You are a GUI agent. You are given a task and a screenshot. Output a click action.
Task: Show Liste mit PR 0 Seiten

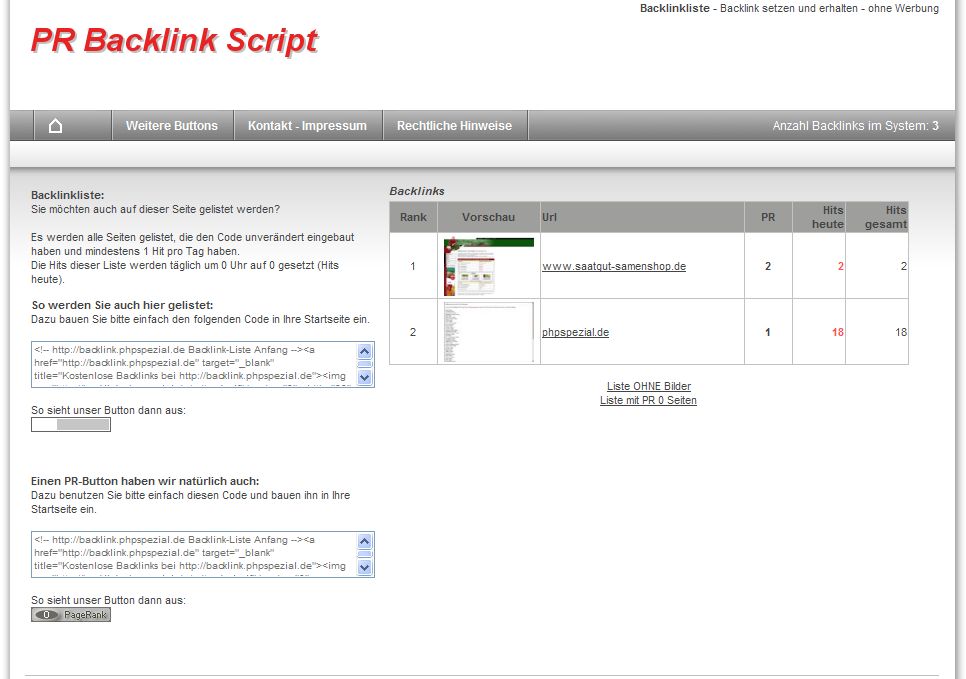click(x=648, y=400)
